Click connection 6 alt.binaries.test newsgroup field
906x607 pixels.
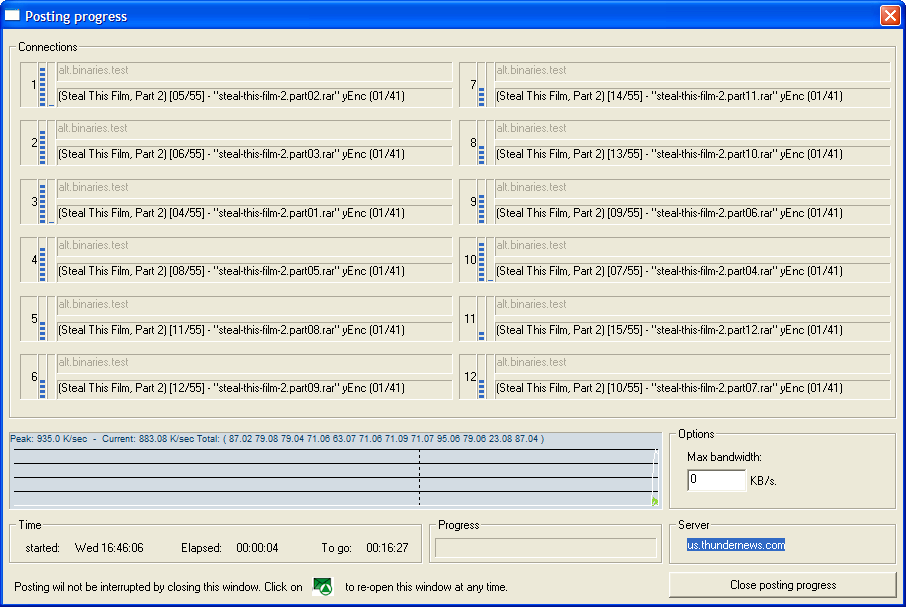(x=254, y=363)
